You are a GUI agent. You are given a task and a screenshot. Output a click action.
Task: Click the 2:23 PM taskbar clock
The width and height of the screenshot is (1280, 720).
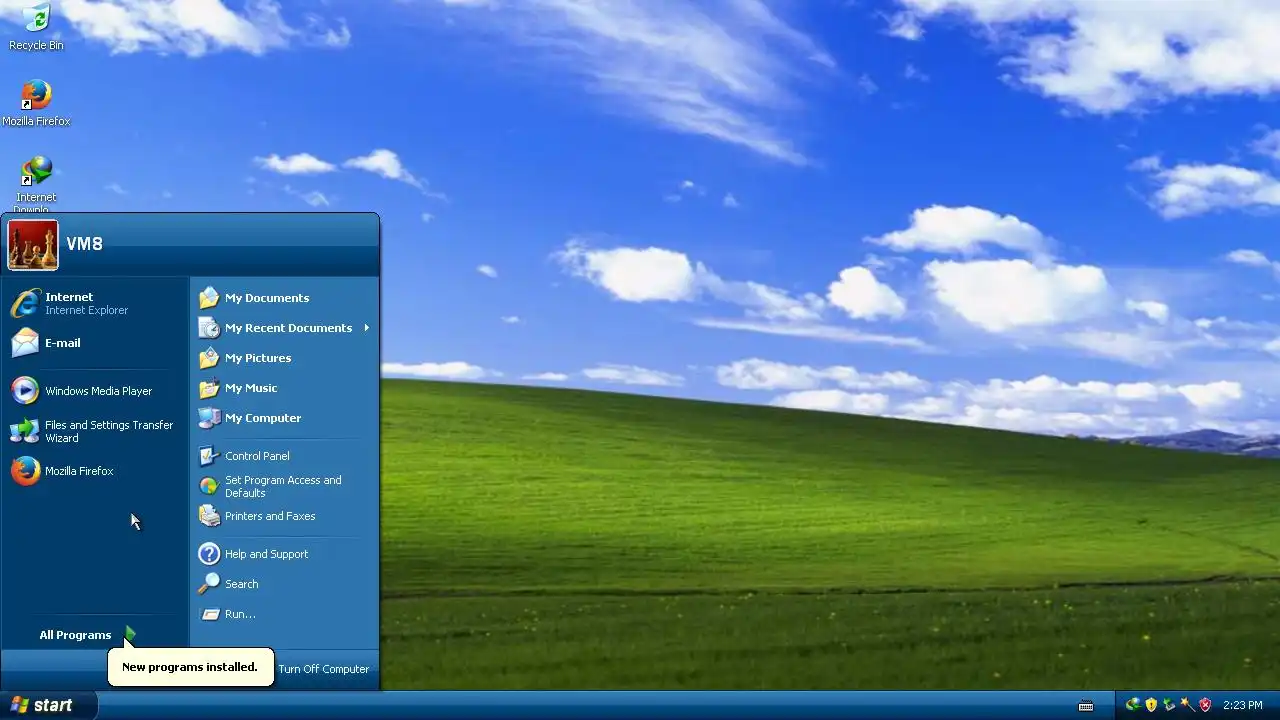1242,705
